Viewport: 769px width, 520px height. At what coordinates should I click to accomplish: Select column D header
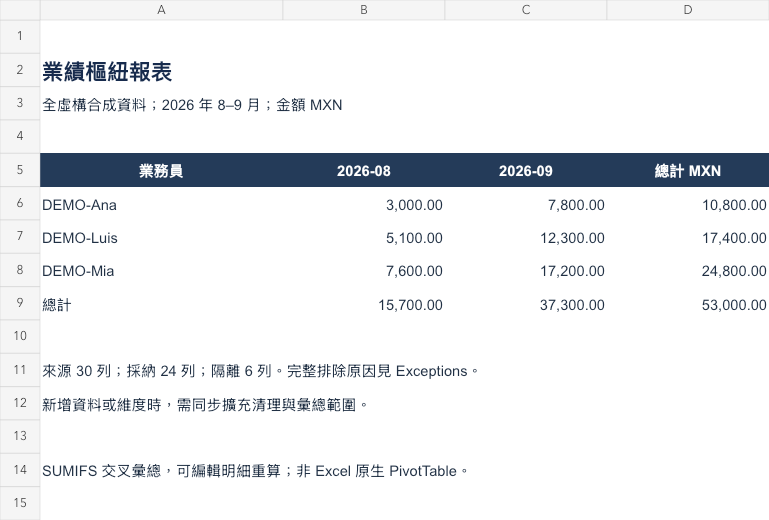(688, 10)
